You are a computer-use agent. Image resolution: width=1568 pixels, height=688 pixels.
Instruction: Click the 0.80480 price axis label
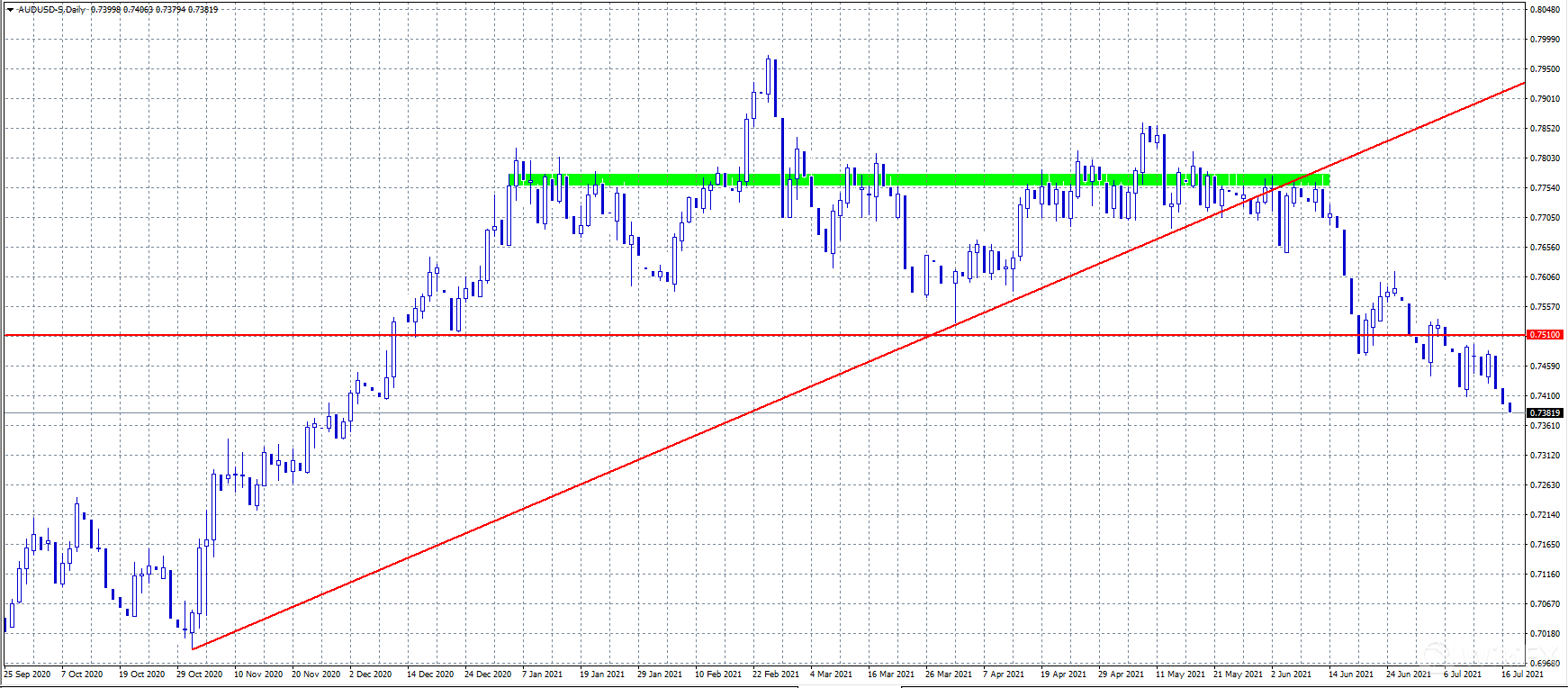1545,10
